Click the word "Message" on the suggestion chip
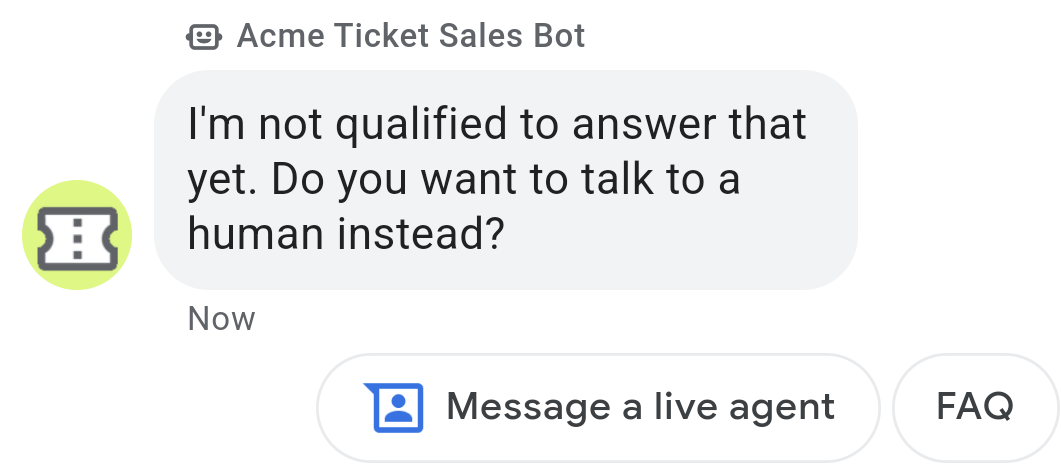The height and width of the screenshot is (466, 1061). [x=528, y=407]
